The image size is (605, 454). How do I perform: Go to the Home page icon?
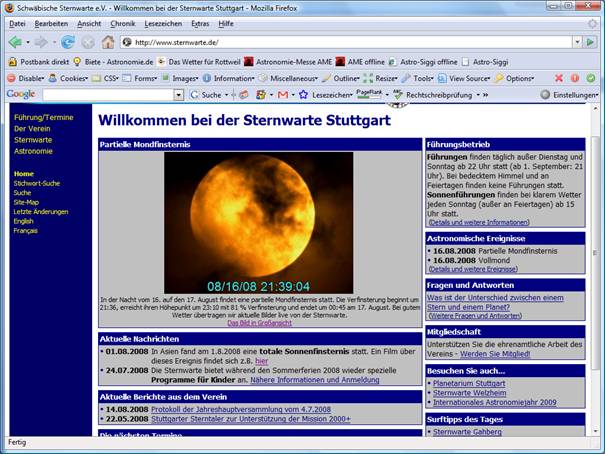[x=108, y=42]
